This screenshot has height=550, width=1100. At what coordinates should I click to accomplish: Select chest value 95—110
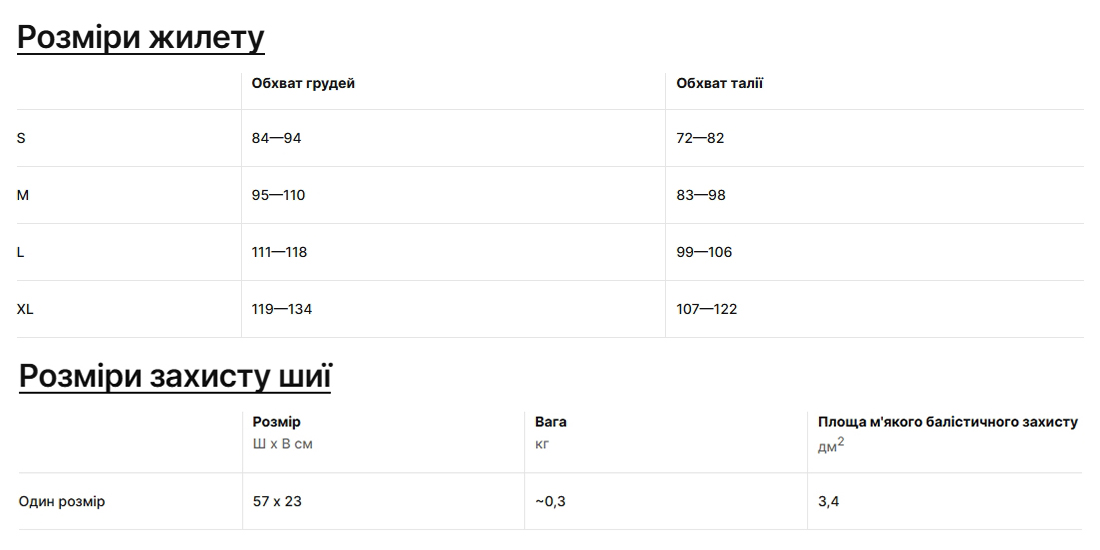[x=278, y=195]
